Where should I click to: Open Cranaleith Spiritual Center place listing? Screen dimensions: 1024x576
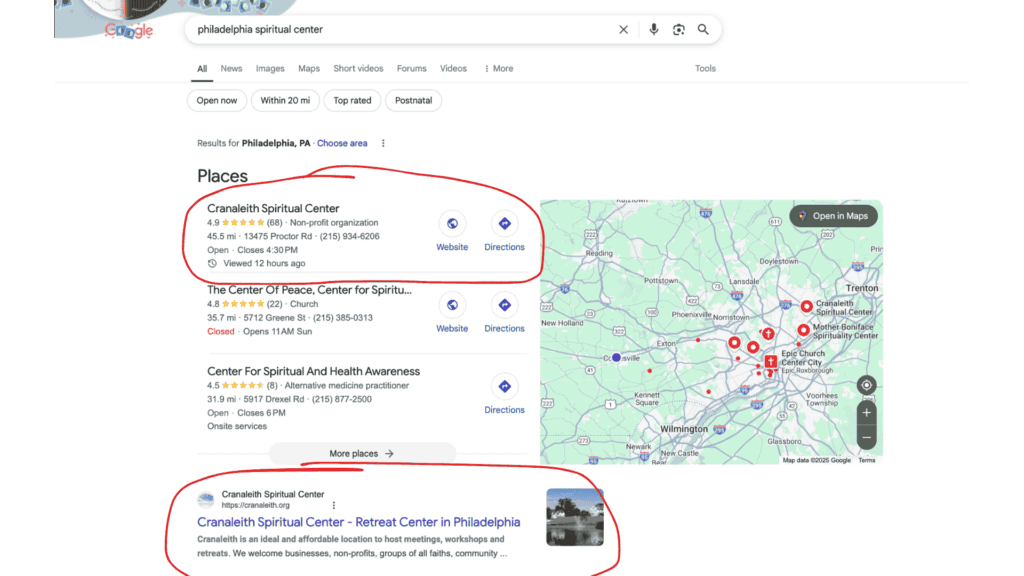(x=273, y=208)
